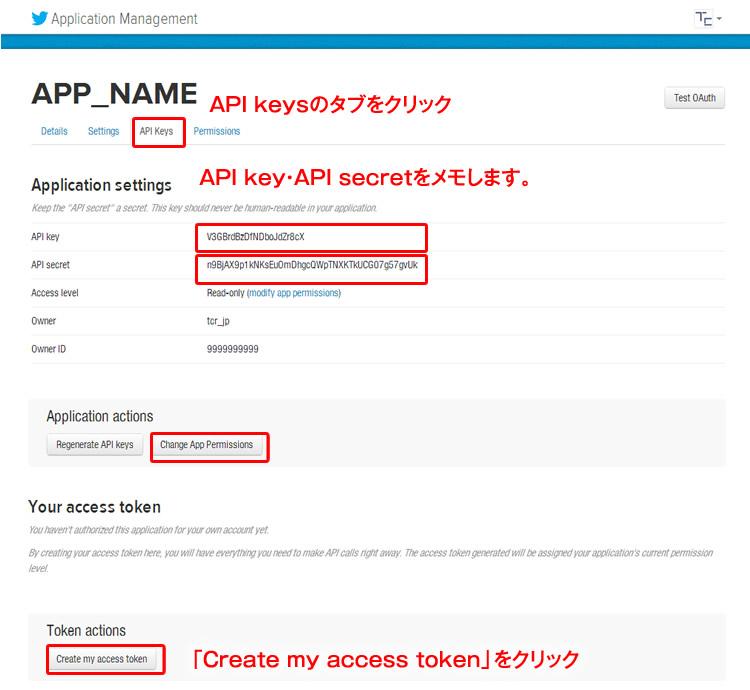Open Application Management home link
Image resolution: width=750 pixels, height=690 pixels.
click(x=124, y=19)
